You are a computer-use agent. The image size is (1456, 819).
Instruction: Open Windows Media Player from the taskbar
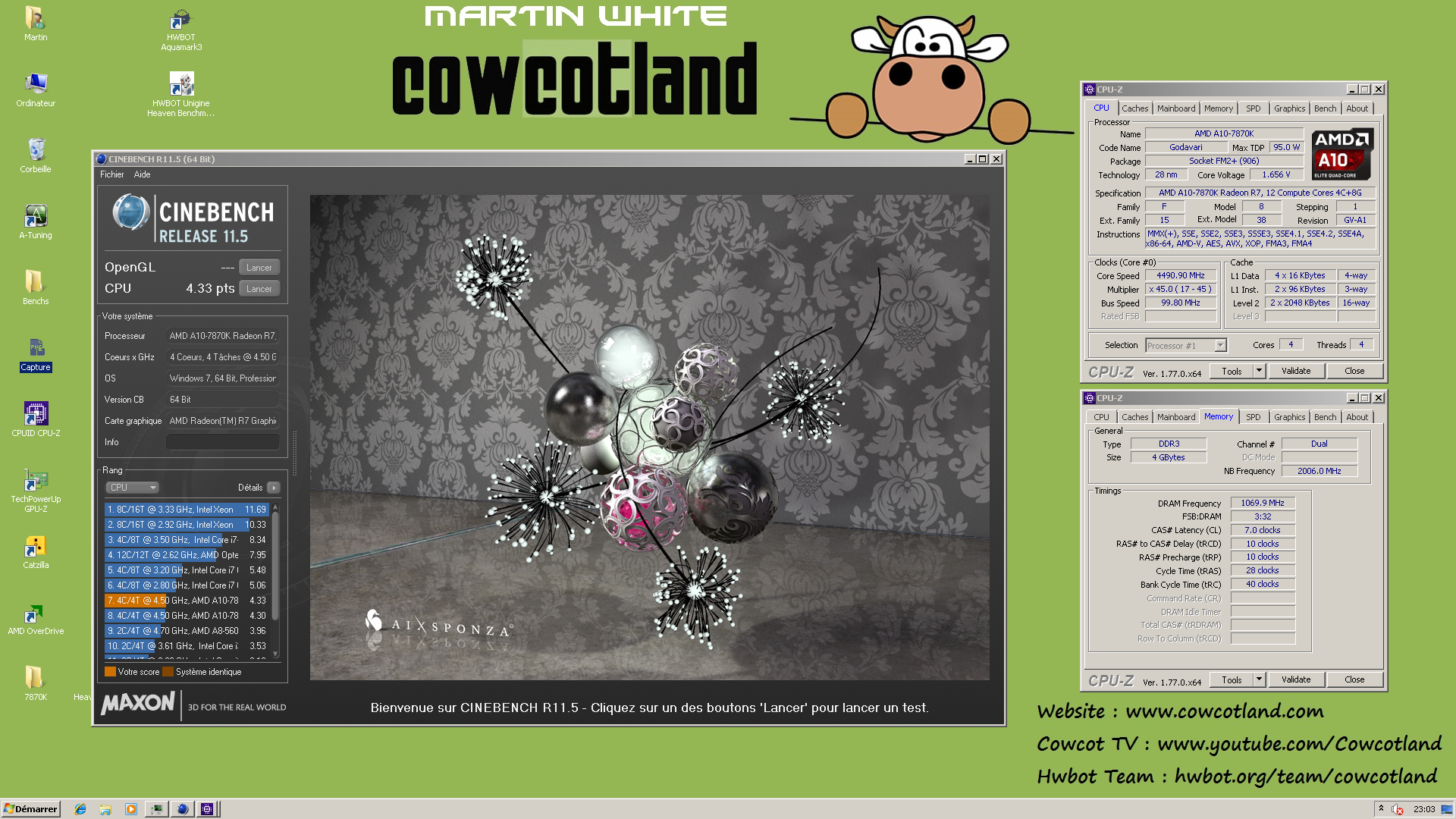131,809
